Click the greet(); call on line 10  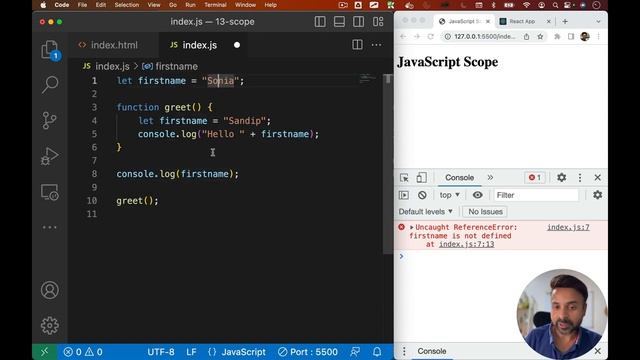(137, 200)
